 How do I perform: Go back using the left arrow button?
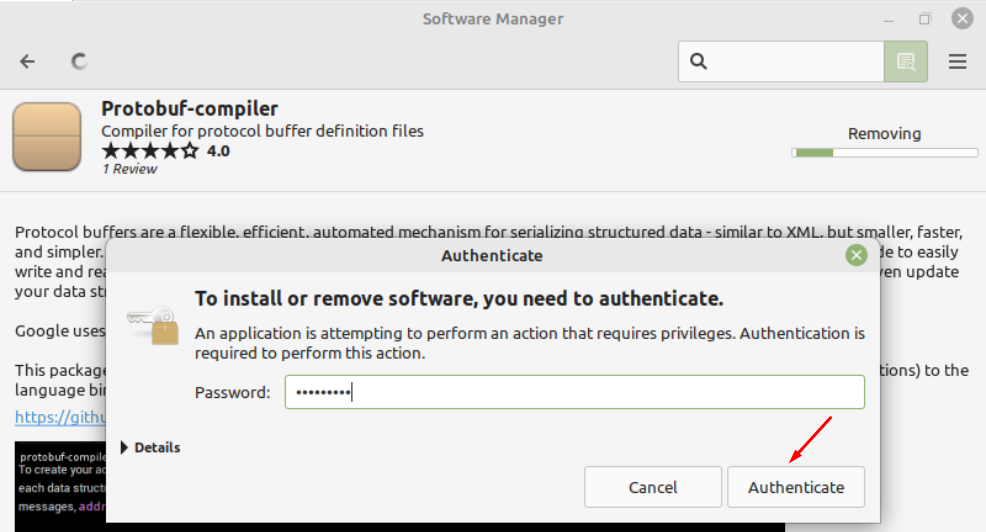pos(27,62)
